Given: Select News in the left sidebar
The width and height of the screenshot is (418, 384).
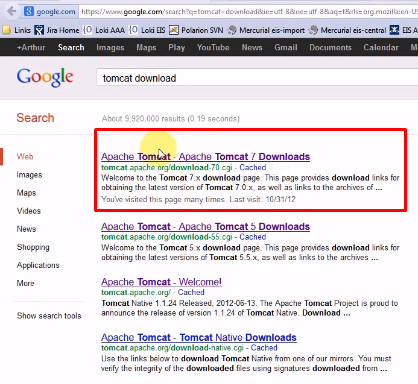Looking at the screenshot, I should click(26, 229).
